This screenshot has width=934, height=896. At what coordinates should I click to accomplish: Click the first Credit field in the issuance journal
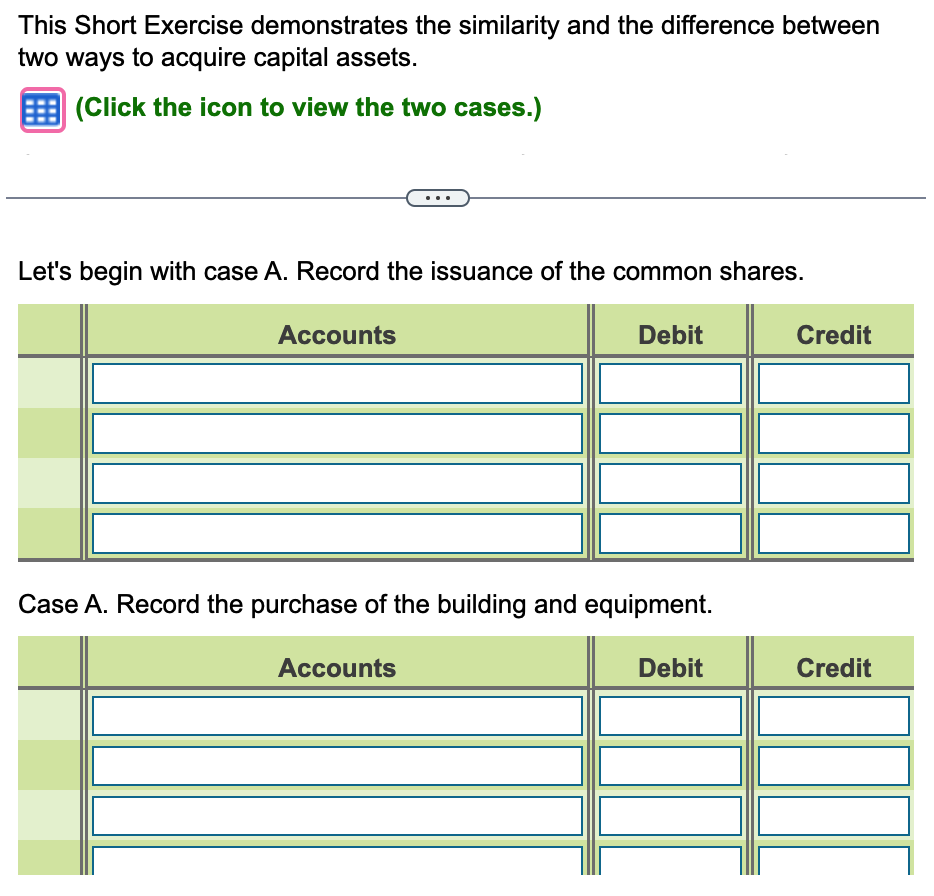[x=833, y=383]
